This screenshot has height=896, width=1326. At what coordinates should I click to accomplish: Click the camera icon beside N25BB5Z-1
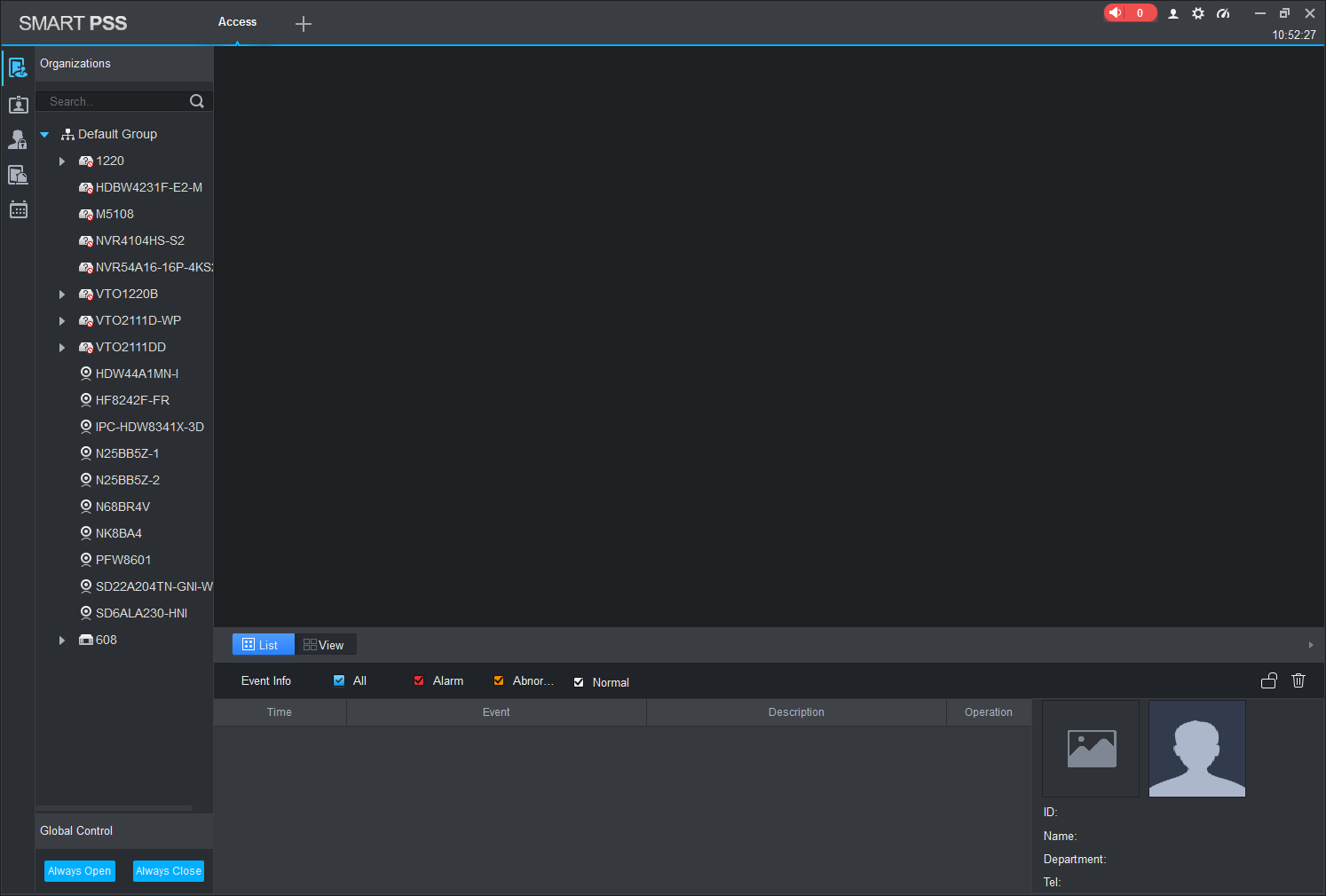coord(86,453)
